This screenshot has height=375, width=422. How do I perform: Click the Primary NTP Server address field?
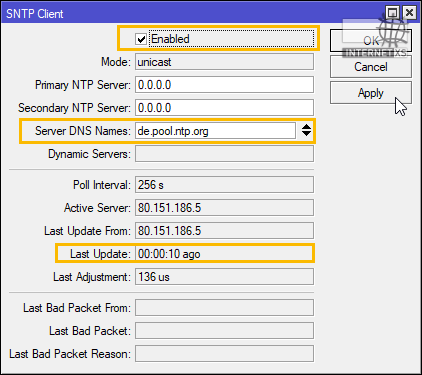point(224,85)
